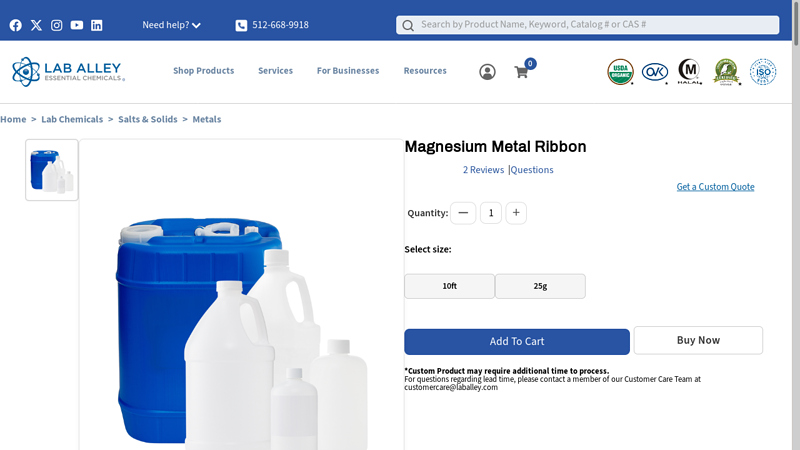Decrease quantity with minus button
Viewport: 800px width, 450px height.
point(463,213)
